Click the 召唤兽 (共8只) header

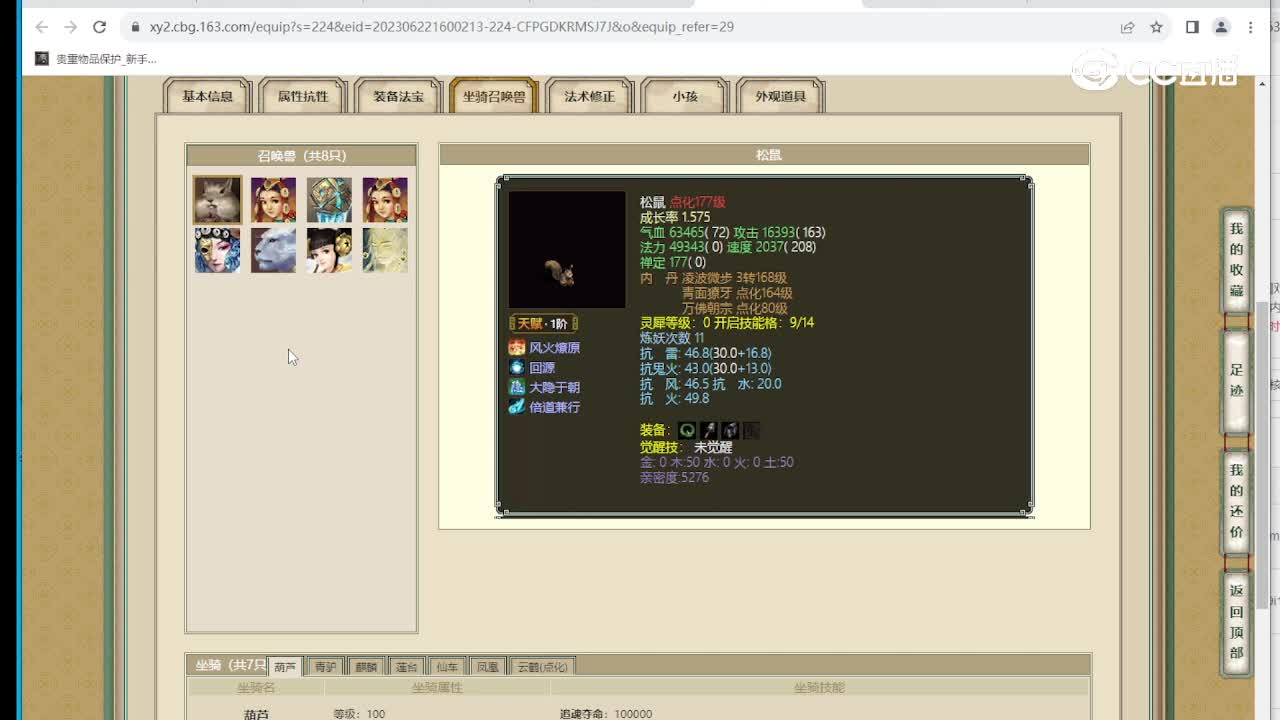[301, 155]
